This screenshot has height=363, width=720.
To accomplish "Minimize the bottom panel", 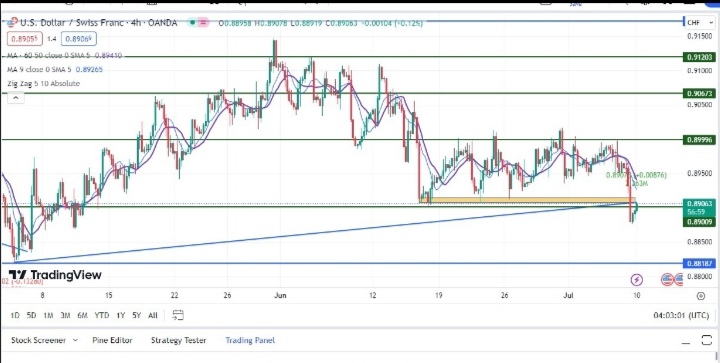I will [x=686, y=342].
